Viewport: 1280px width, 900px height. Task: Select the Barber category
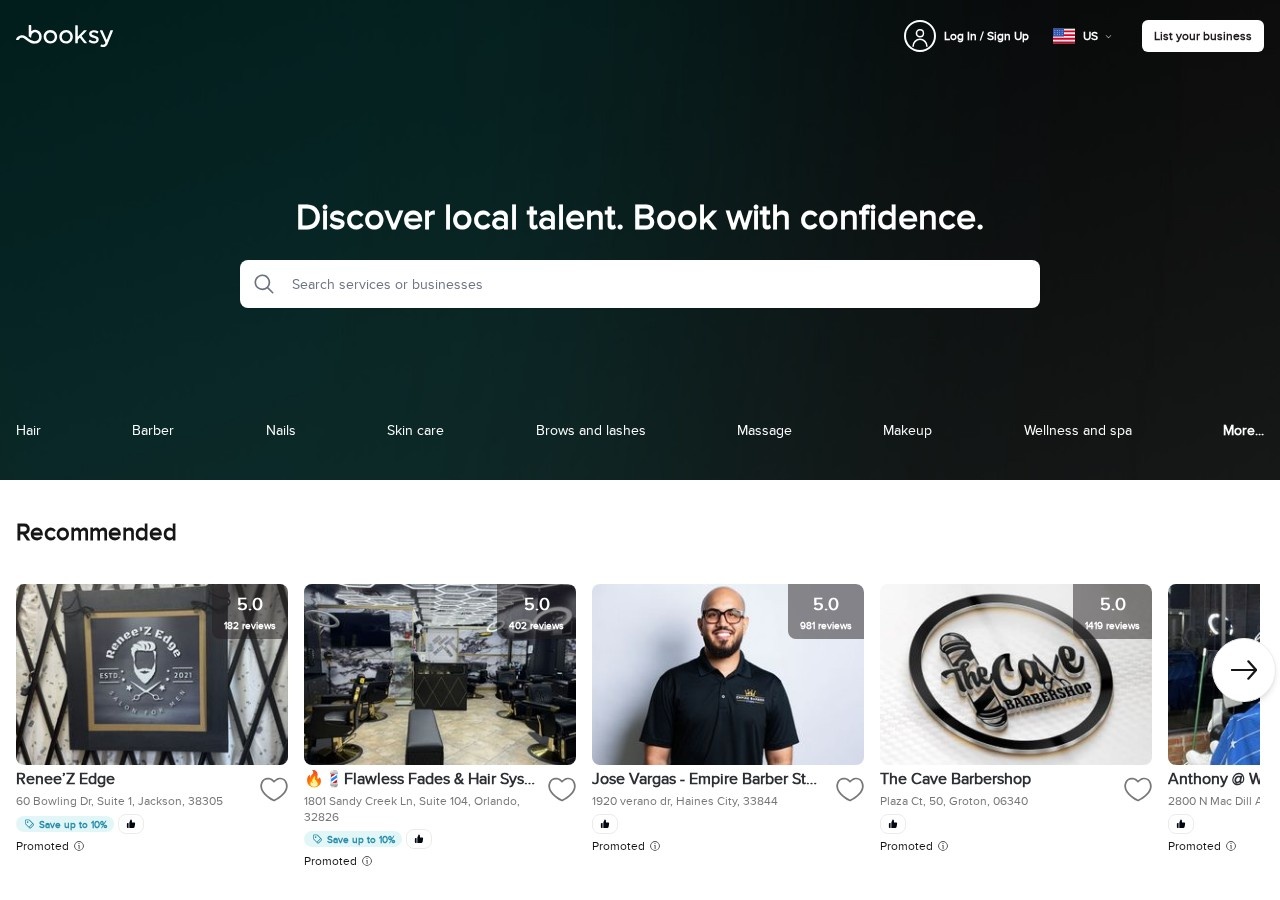[153, 430]
